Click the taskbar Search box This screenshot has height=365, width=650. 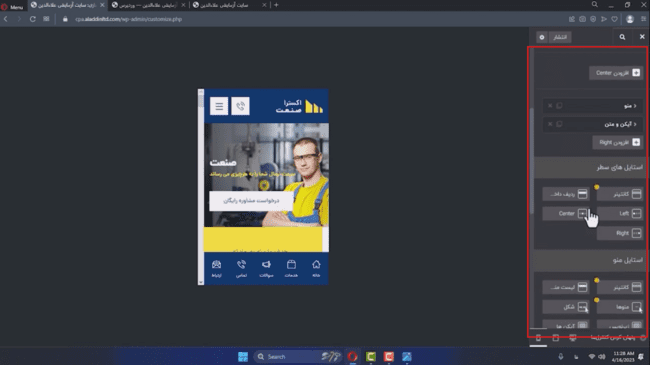[x=298, y=357]
